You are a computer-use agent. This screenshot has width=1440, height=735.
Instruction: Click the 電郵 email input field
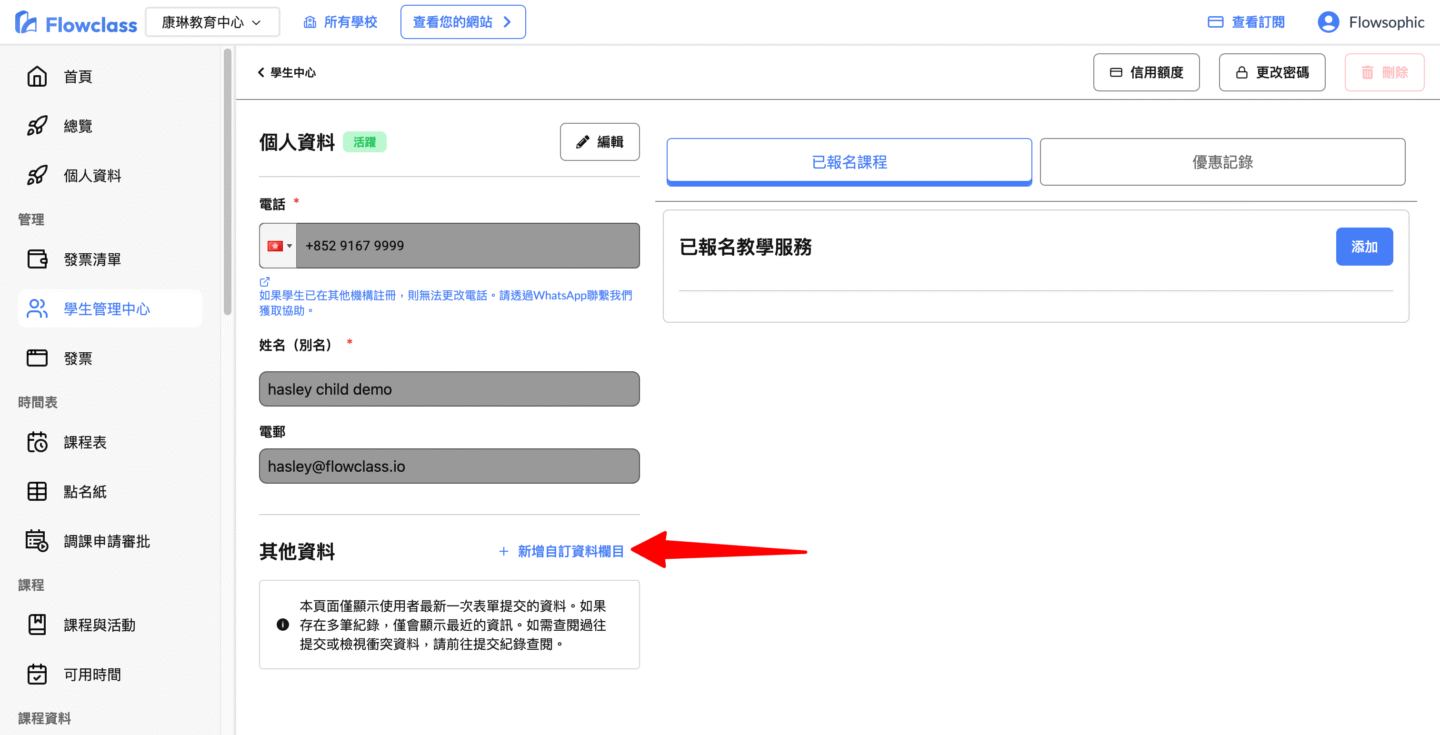(449, 466)
